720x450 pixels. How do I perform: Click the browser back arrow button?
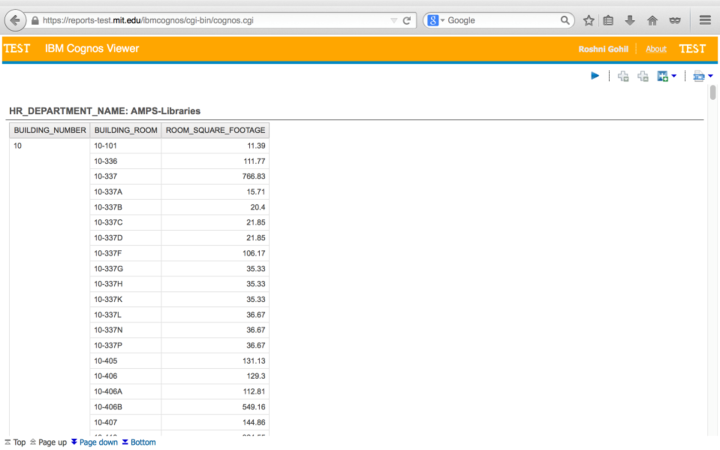point(16,20)
